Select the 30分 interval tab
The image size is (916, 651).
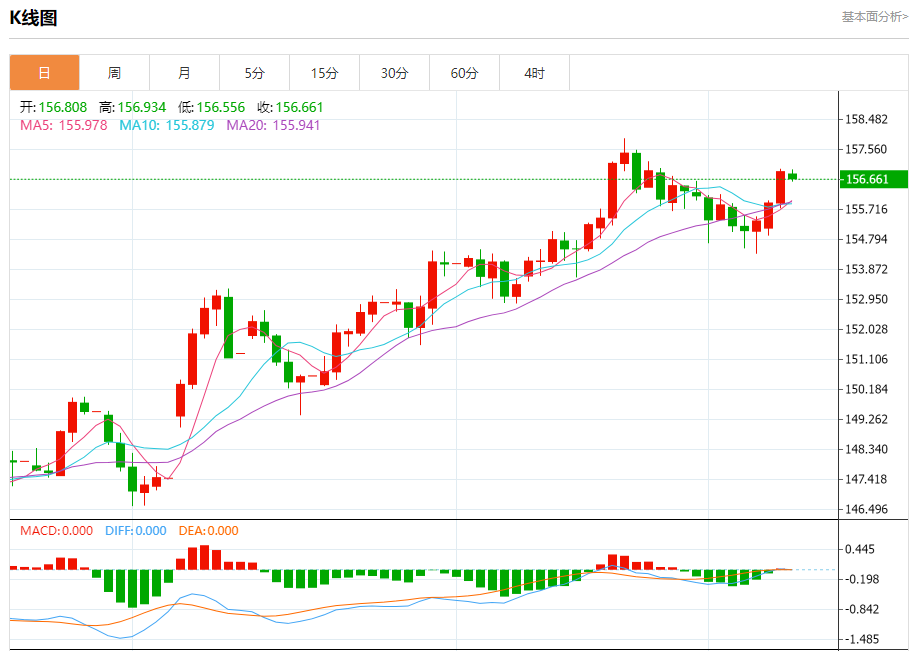[394, 73]
